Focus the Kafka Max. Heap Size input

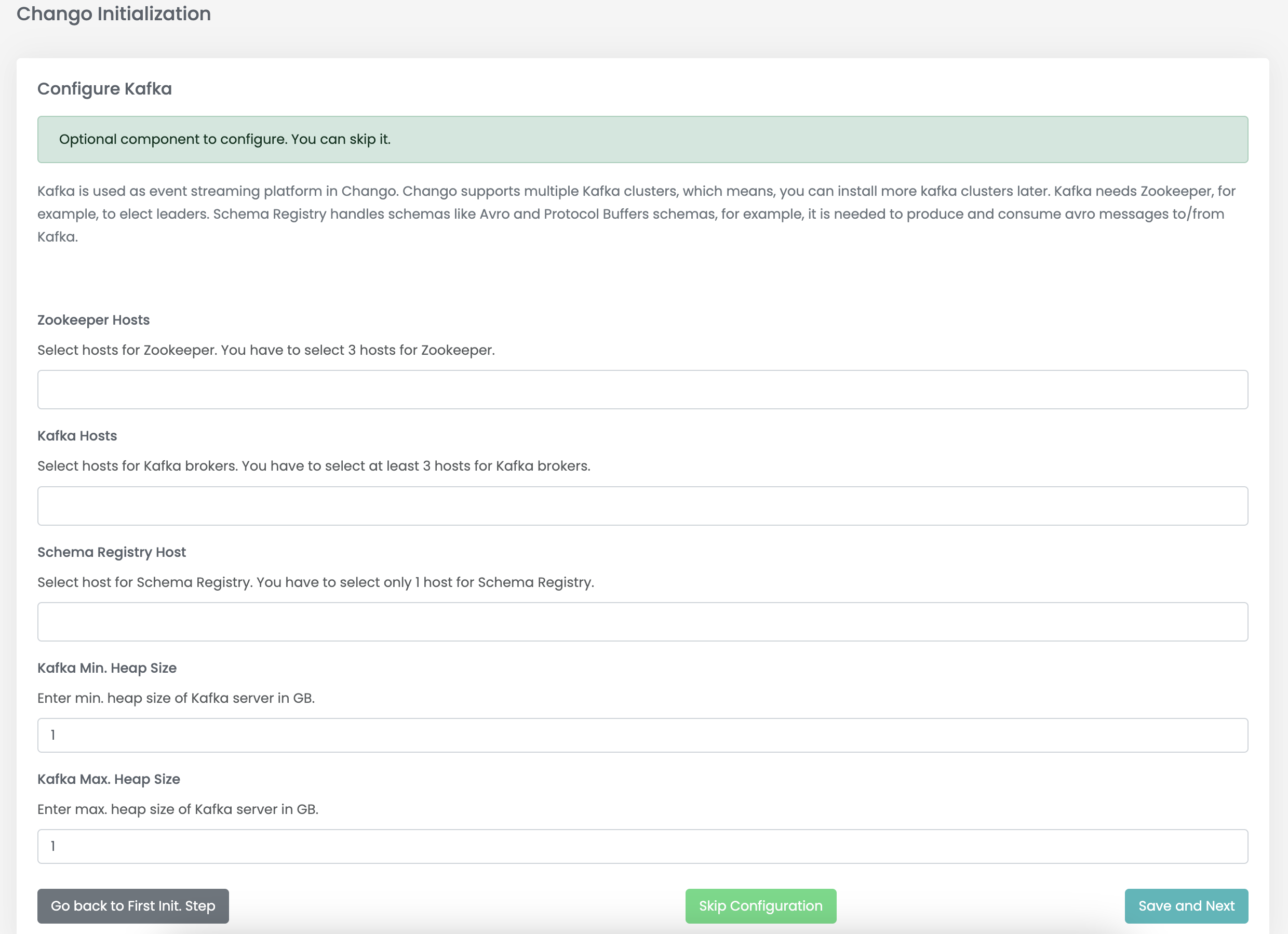[642, 847]
